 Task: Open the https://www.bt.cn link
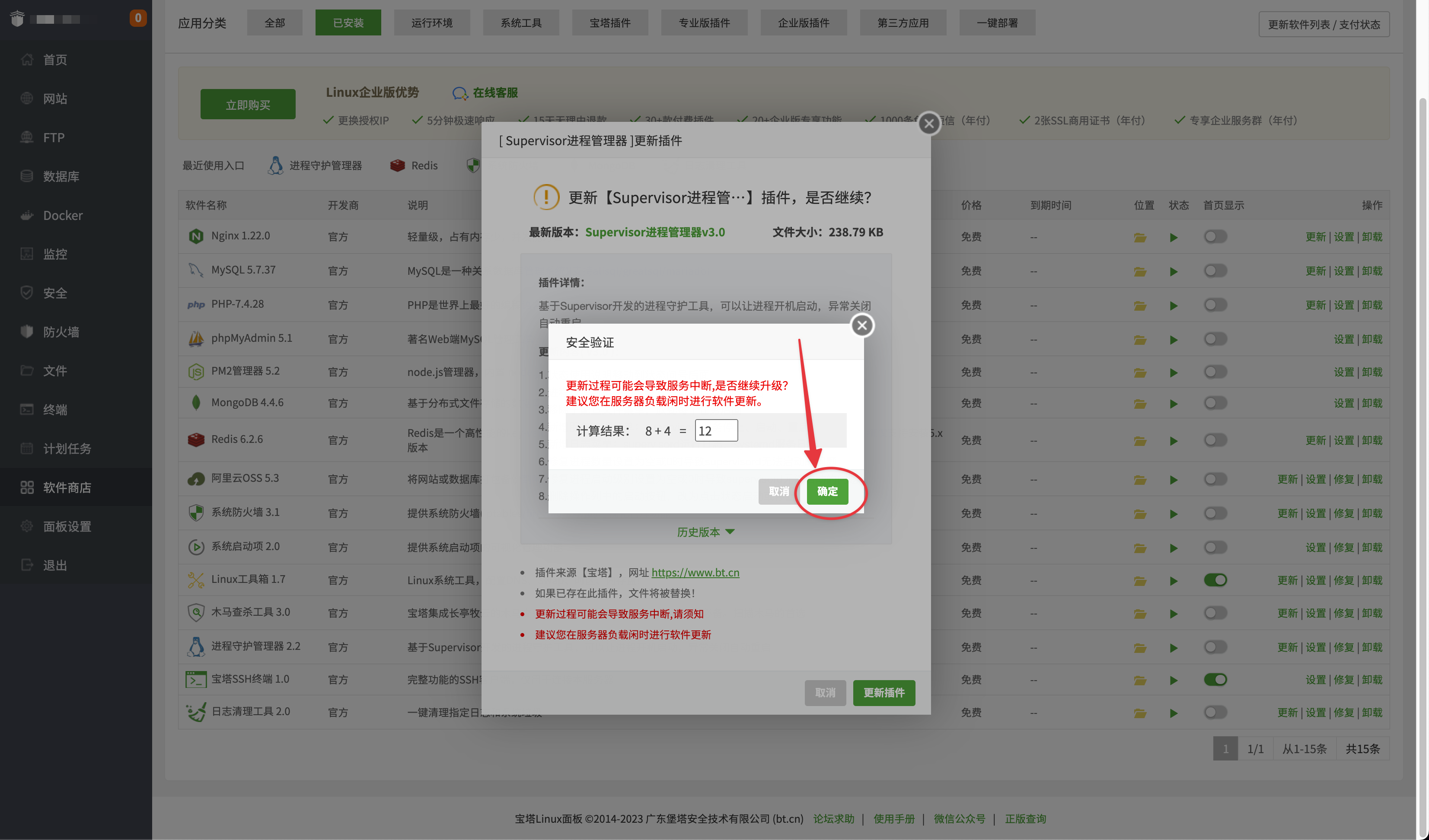[695, 573]
